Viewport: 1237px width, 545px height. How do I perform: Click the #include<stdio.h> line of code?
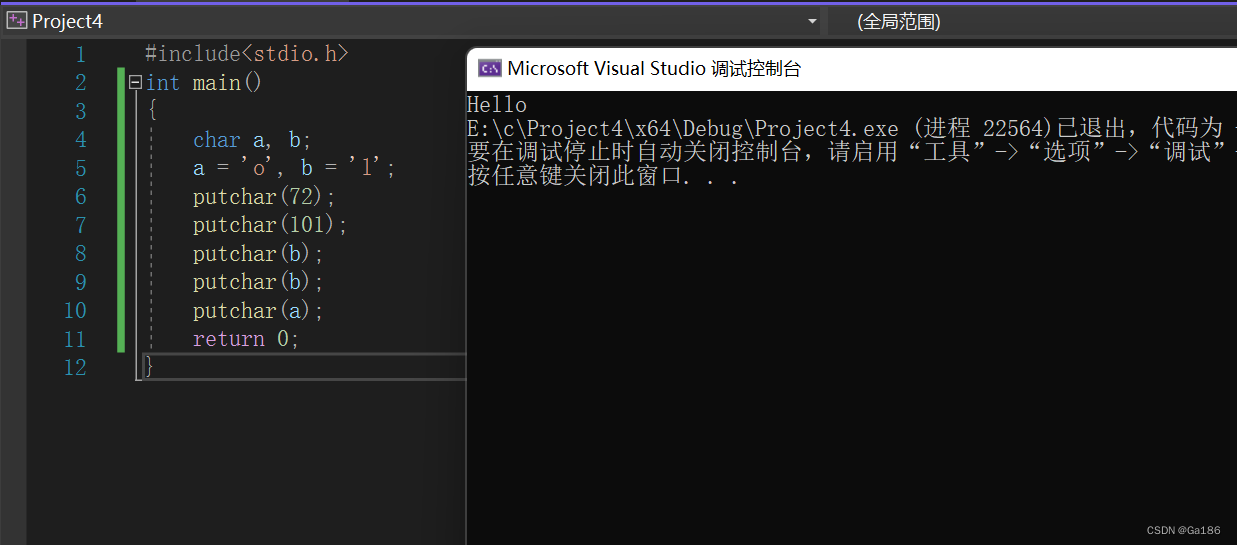tap(246, 54)
